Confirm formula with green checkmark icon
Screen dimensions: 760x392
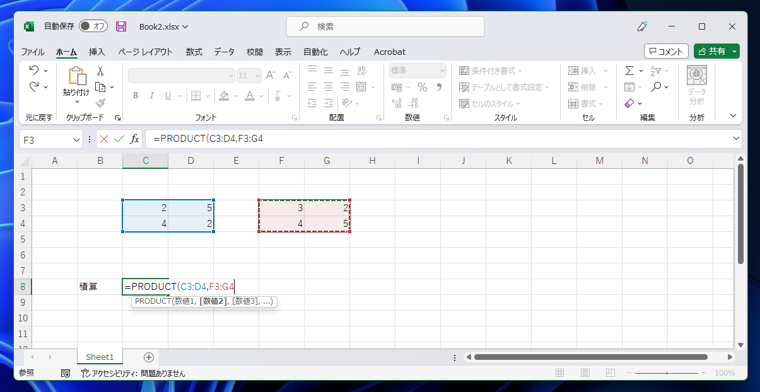(x=119, y=140)
